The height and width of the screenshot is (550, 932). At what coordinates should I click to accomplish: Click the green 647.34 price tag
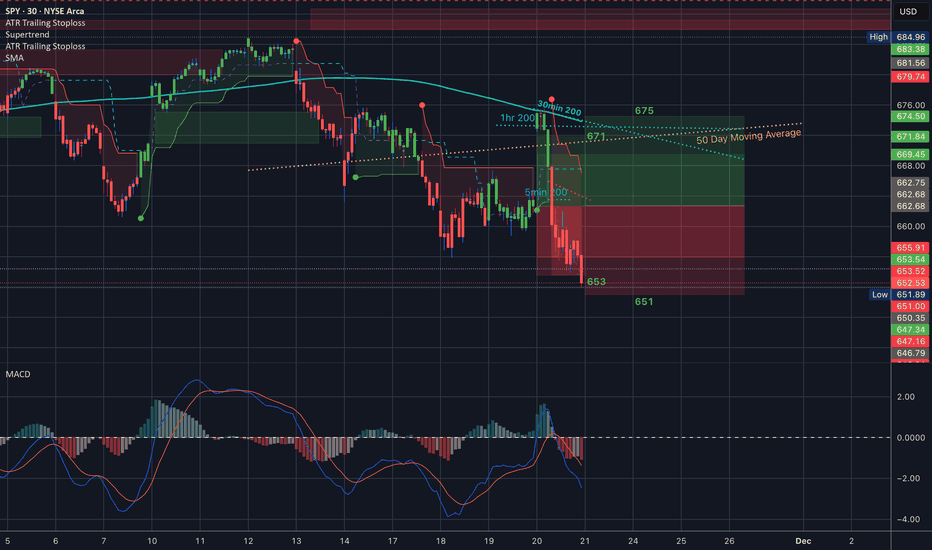click(909, 329)
